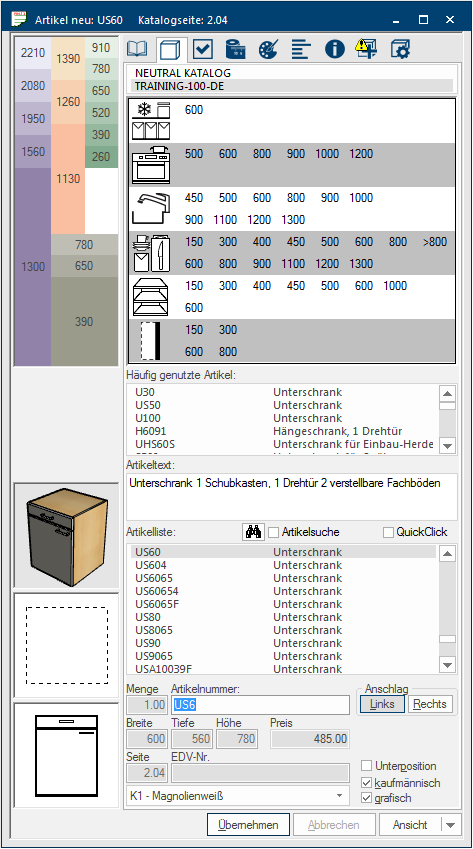Expand the Ansicht button dropdown arrow

tap(451, 825)
